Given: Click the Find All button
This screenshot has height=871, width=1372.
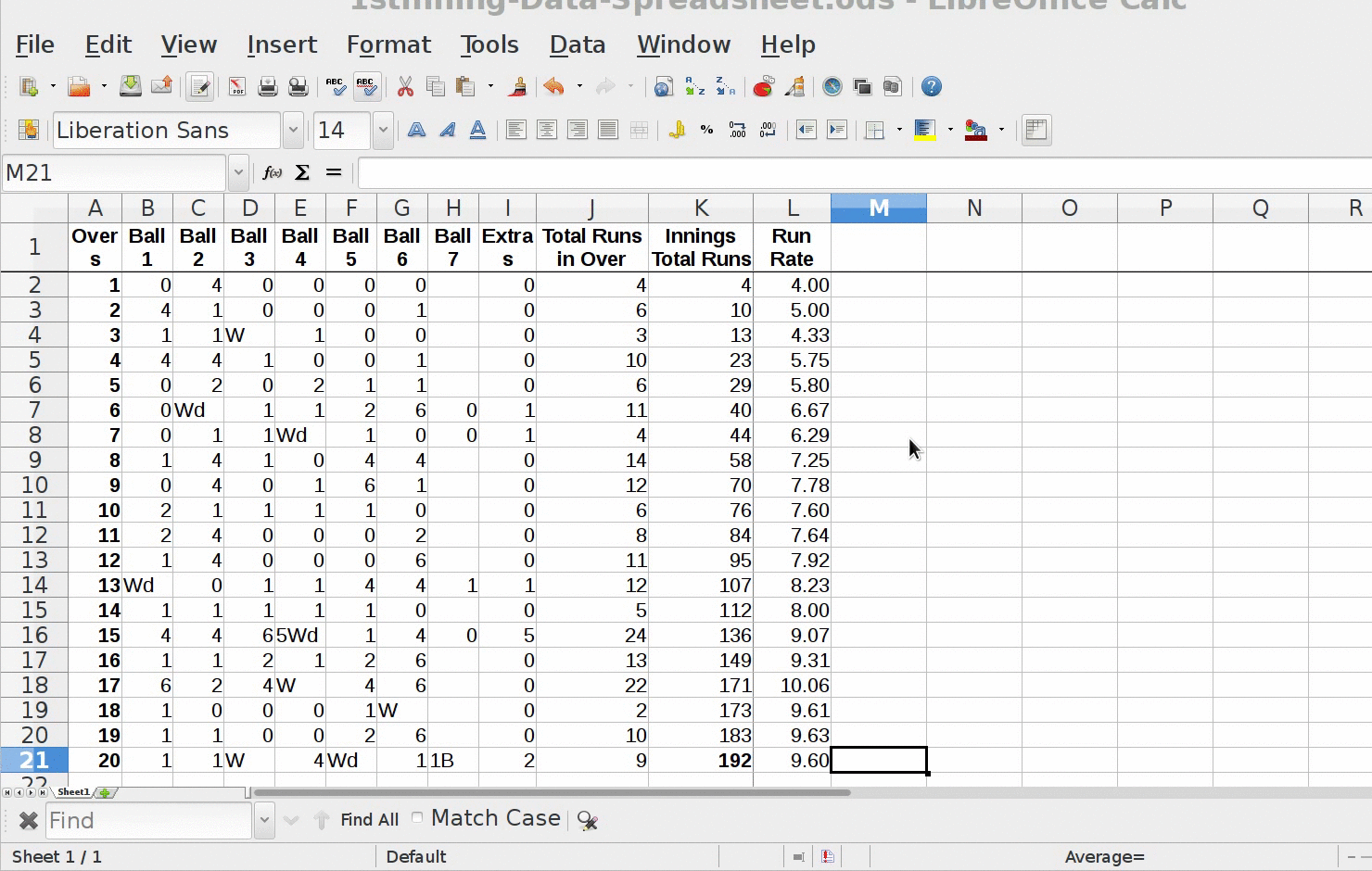Looking at the screenshot, I should coord(369,820).
